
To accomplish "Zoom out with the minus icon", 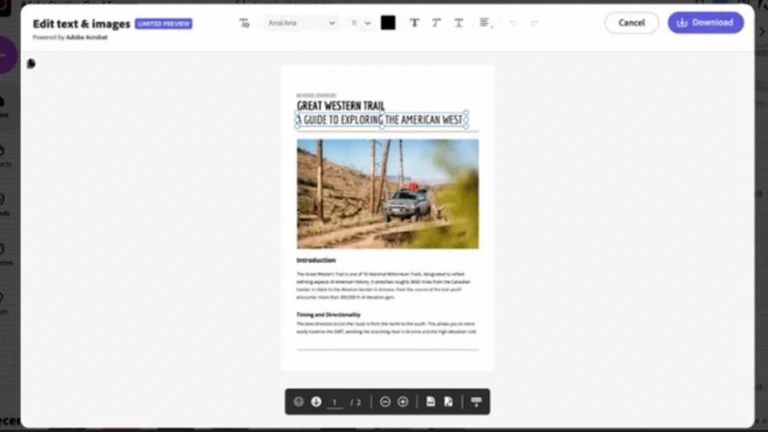I will 385,402.
